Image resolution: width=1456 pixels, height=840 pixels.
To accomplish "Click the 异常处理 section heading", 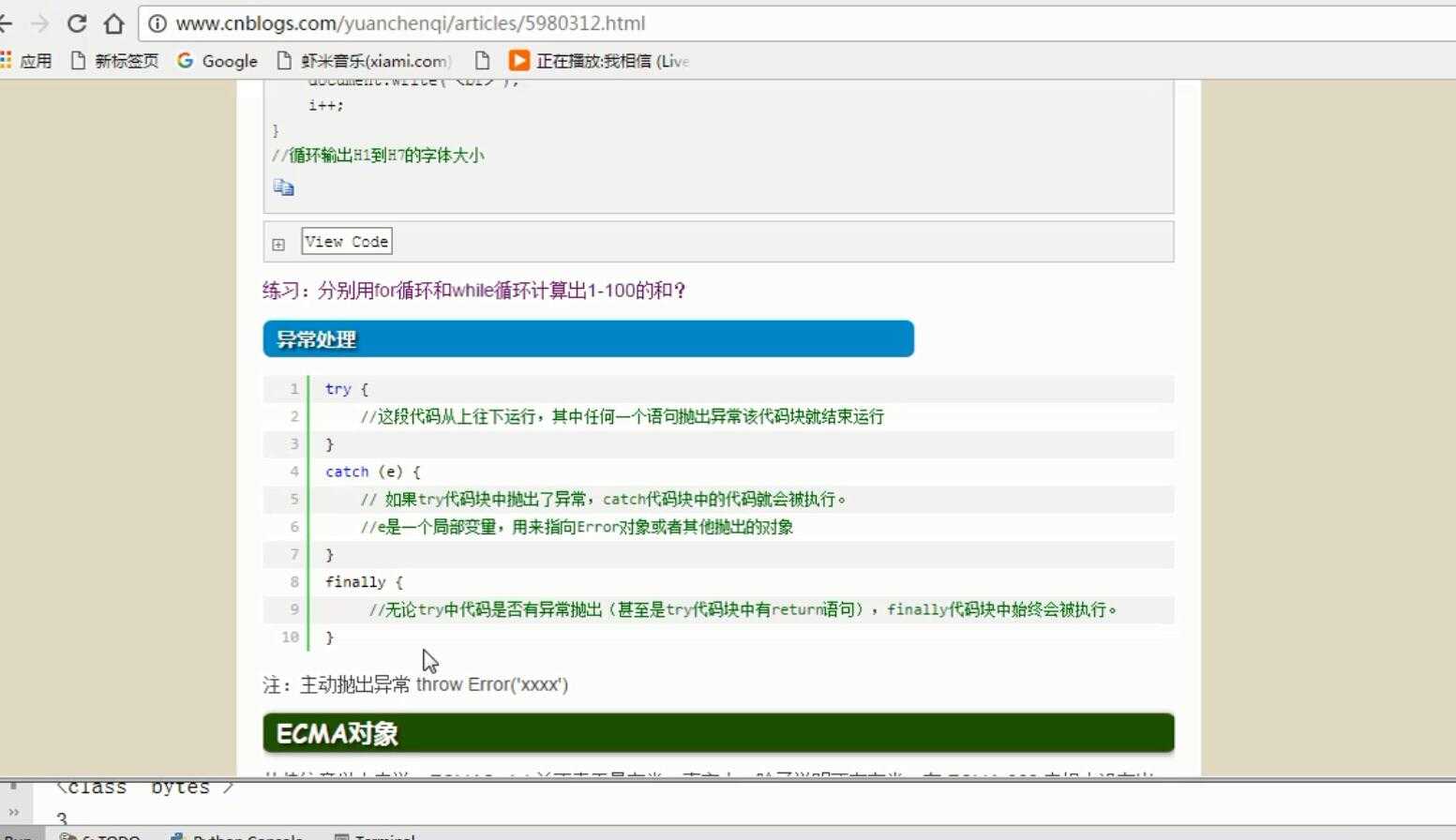I will (588, 338).
